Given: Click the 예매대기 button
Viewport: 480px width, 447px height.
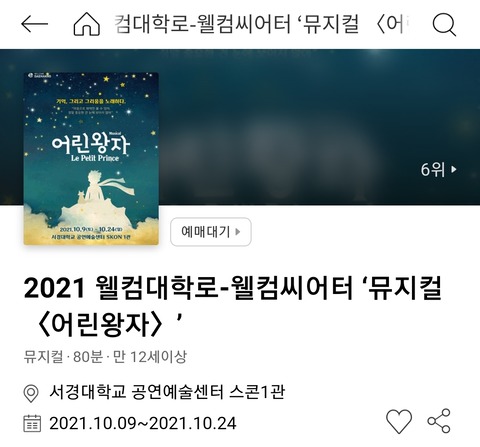Looking at the screenshot, I should coord(211,232).
